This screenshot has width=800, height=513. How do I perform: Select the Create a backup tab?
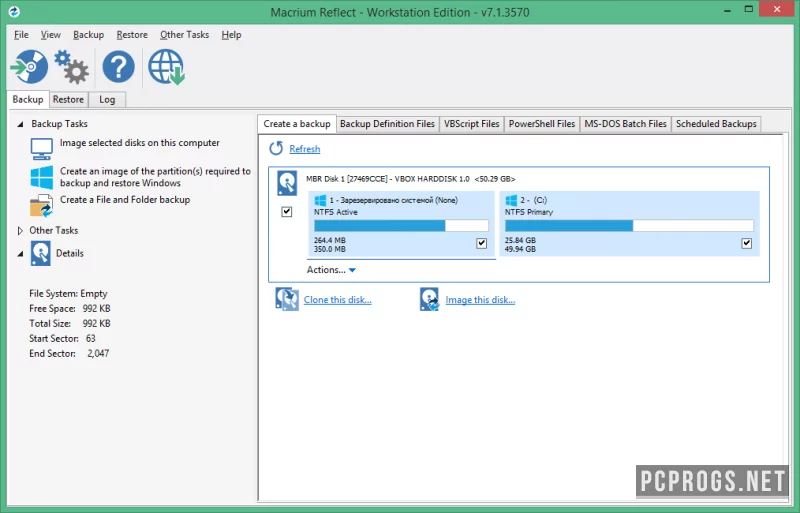tap(297, 124)
